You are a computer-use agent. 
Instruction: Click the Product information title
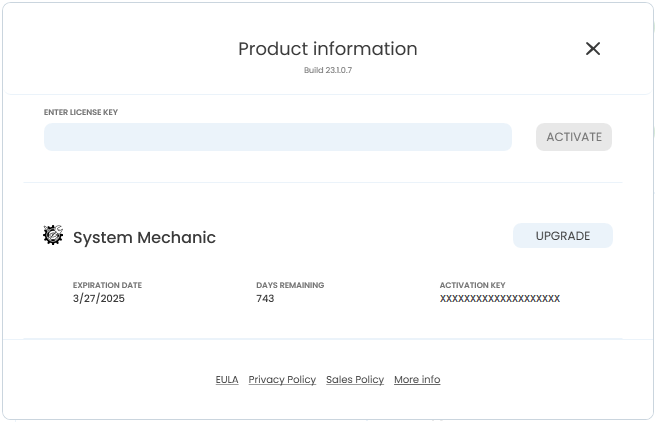coord(328,49)
